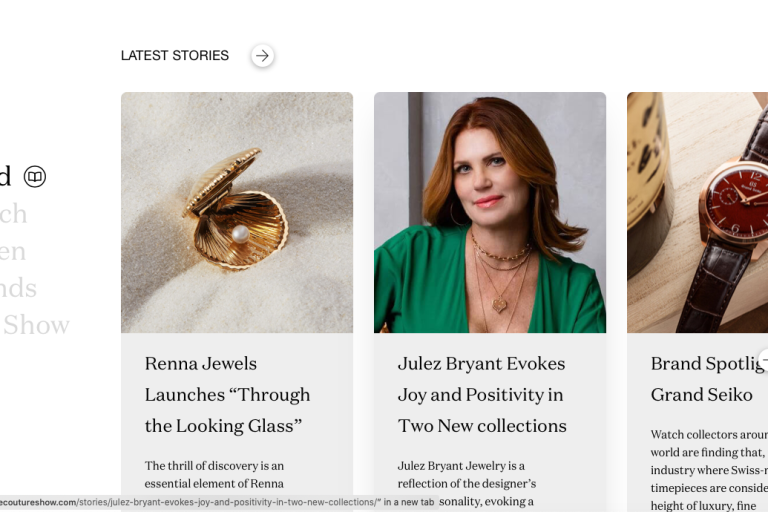Image resolution: width=768 pixels, height=512 pixels.
Task: Click the Julez Bryant Jewelry description text
Action: [462, 475]
